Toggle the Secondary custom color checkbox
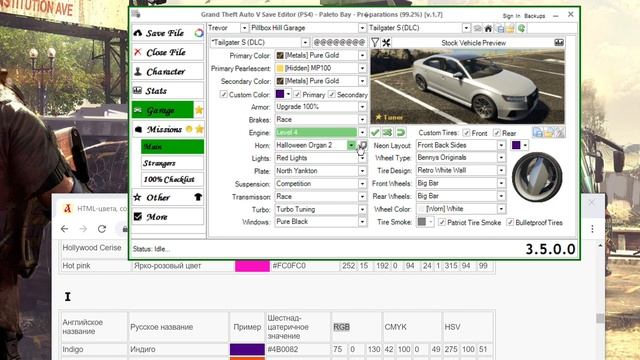640x360 pixels. coord(332,94)
